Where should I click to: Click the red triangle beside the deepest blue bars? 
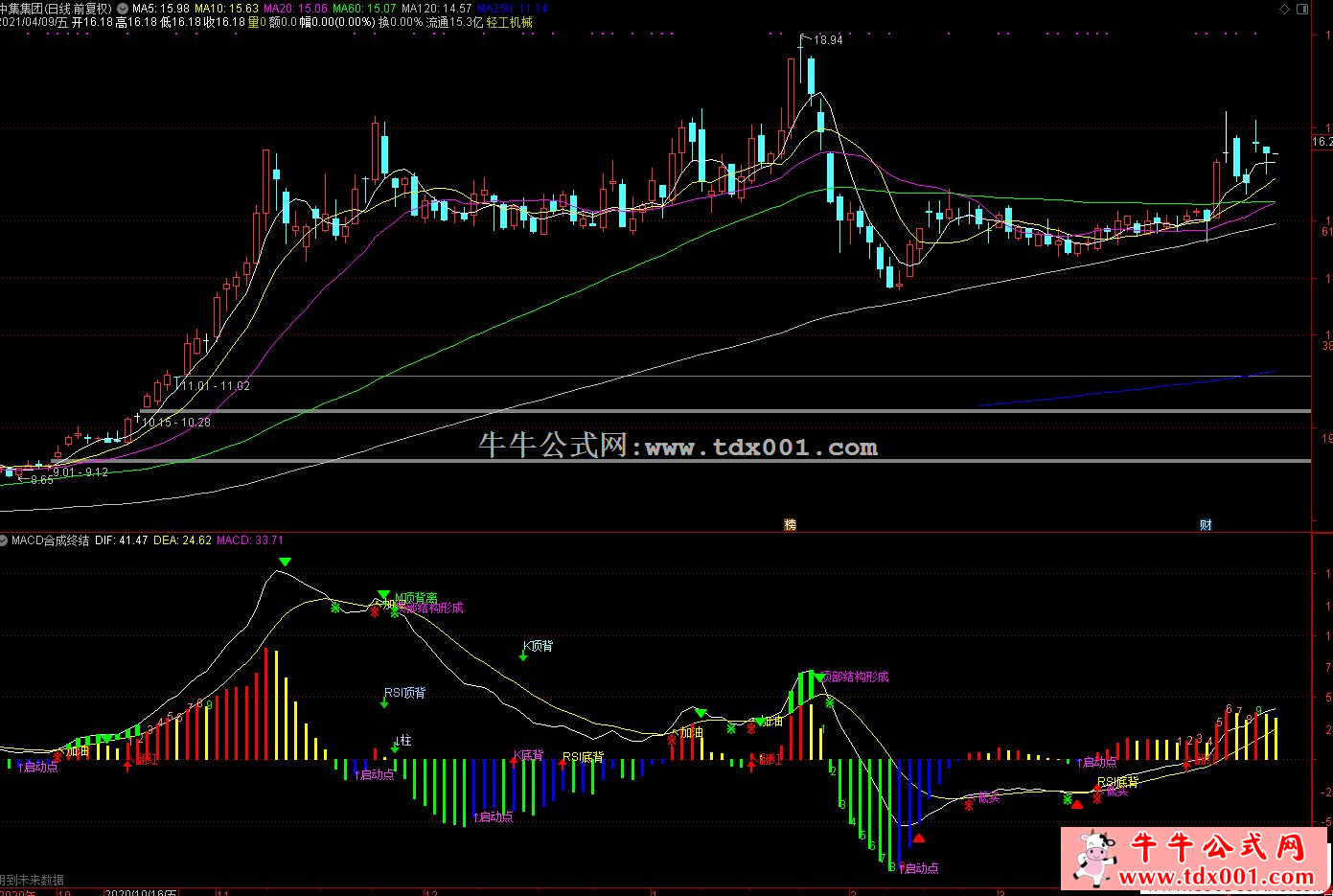click(x=919, y=838)
